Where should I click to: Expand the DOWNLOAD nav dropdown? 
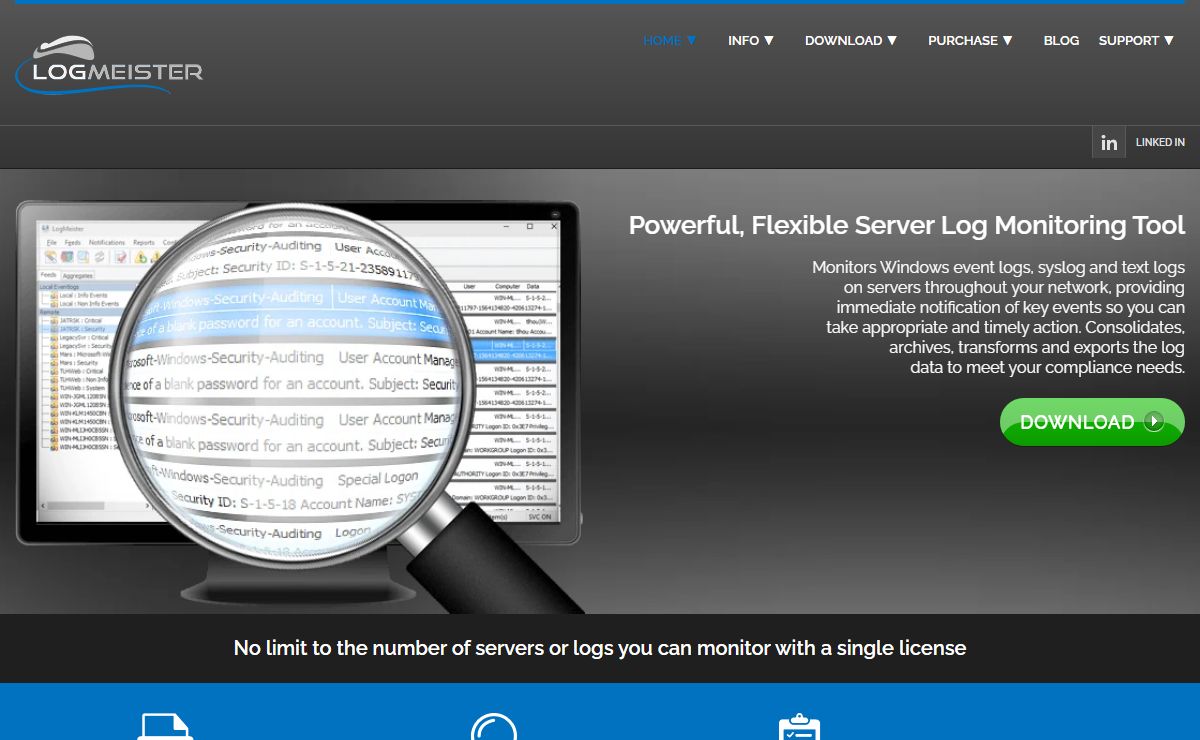pyautogui.click(x=851, y=41)
